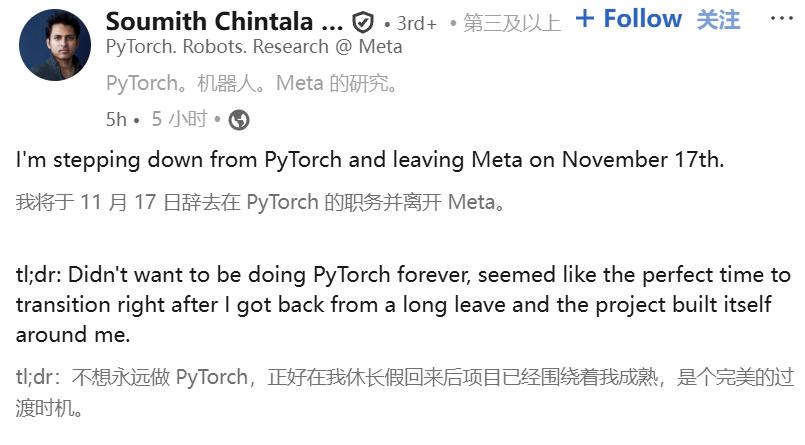Click the "5h" post timestamp
The image size is (805, 445).
[x=116, y=120]
